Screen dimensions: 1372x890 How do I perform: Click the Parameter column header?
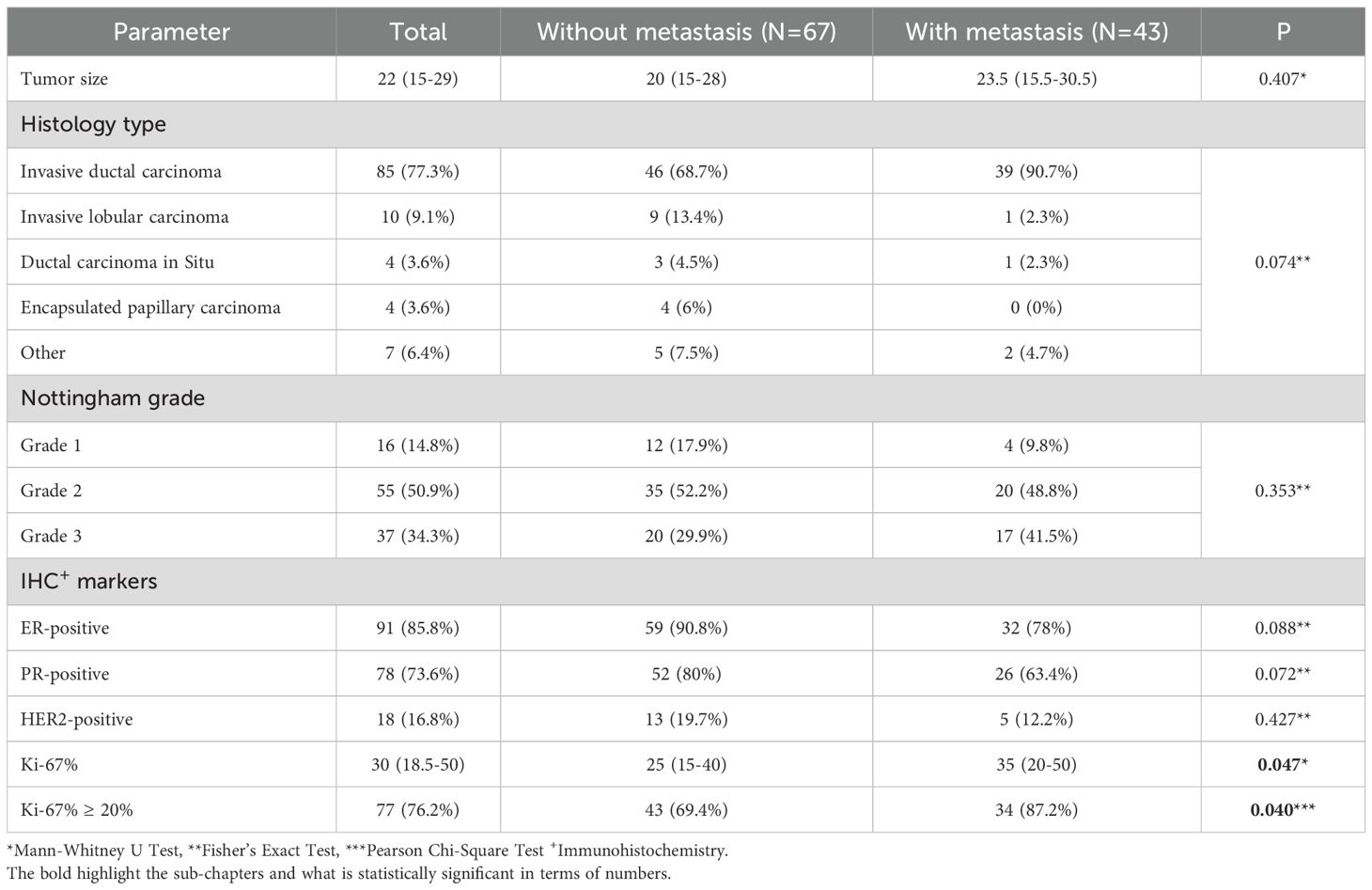[171, 32]
